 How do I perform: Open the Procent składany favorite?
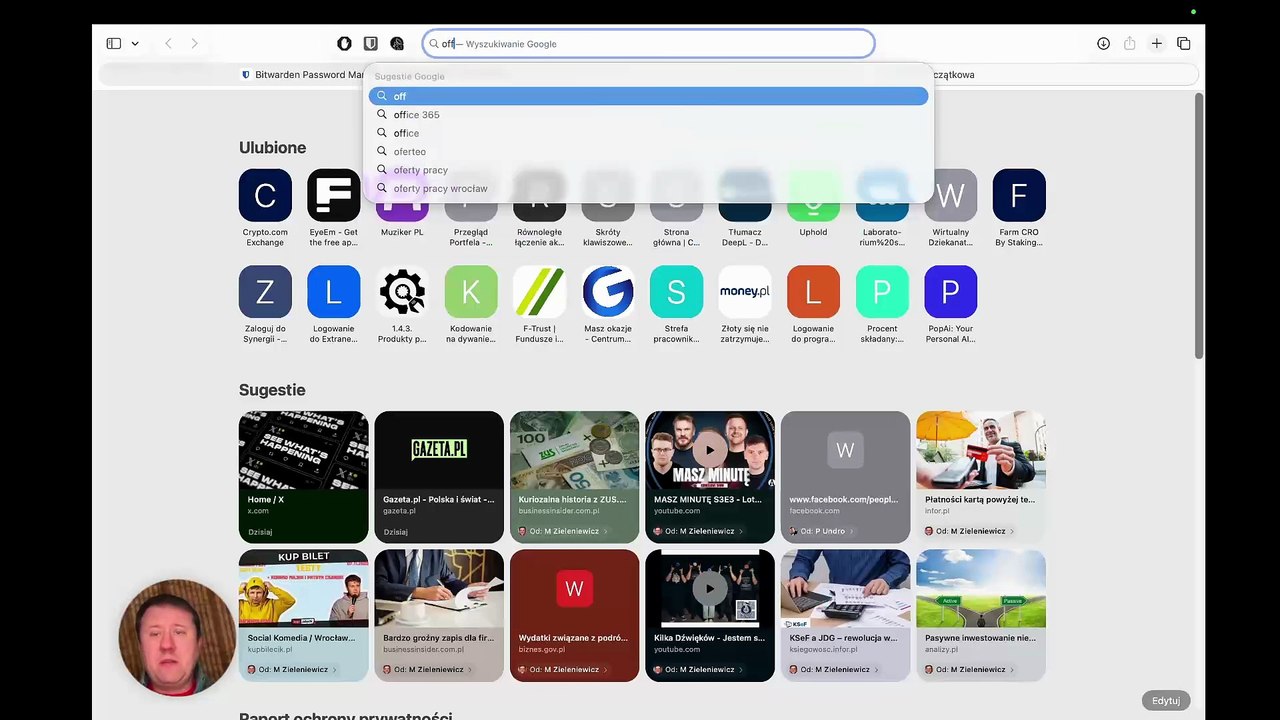coord(882,304)
